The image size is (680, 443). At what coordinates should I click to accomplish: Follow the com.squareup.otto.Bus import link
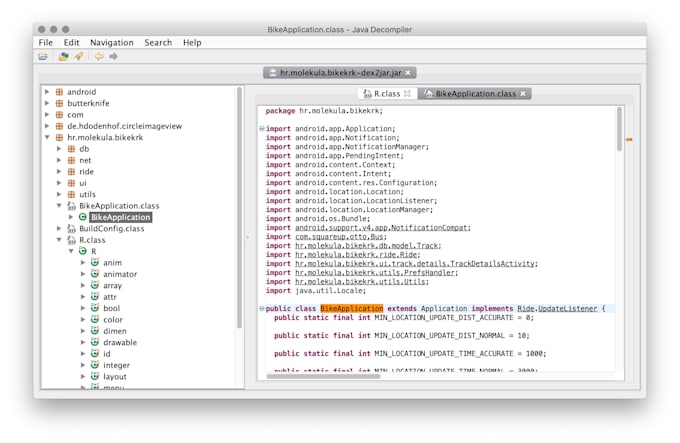tap(340, 237)
